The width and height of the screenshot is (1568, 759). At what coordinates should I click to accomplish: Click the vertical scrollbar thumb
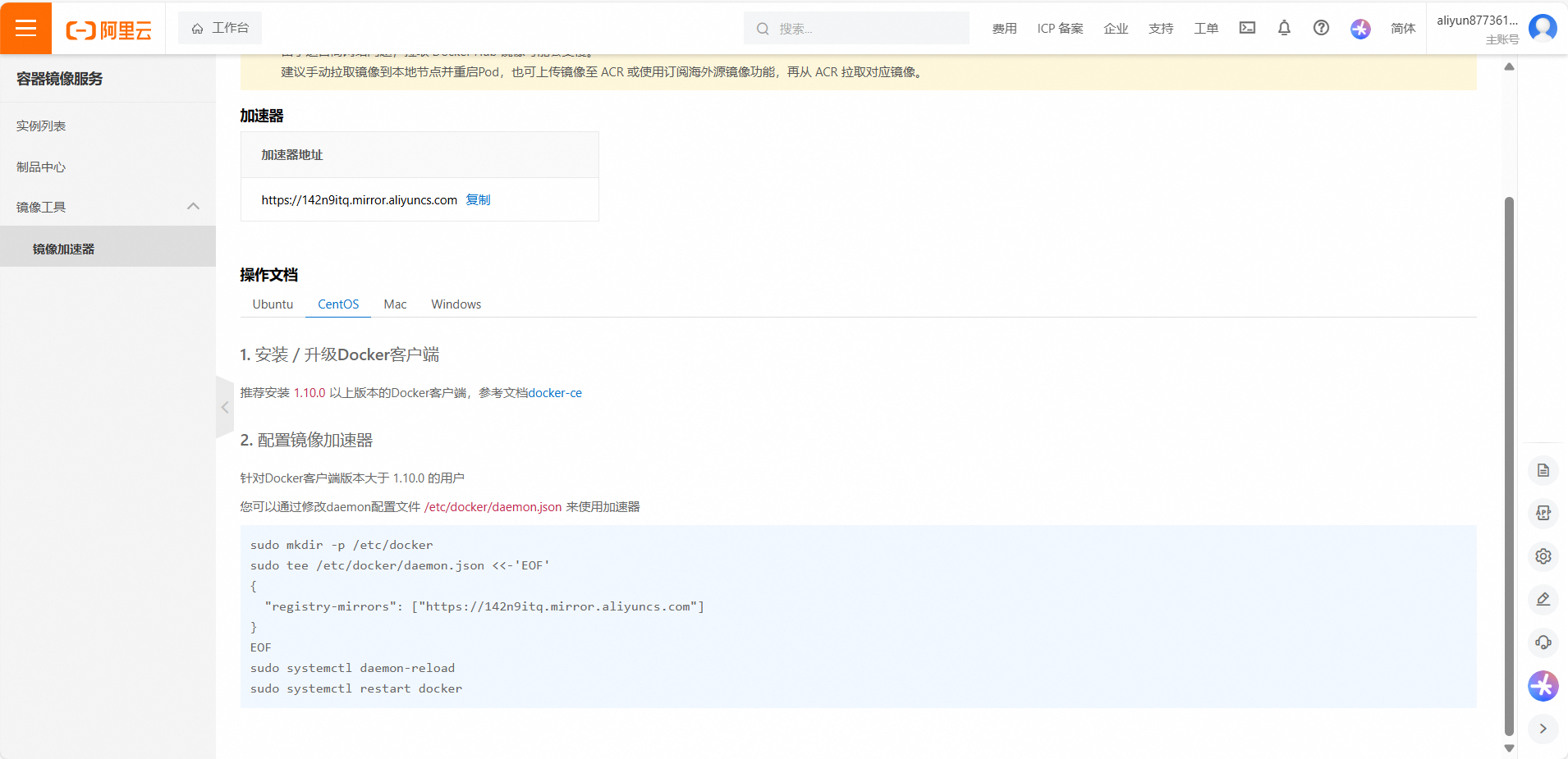click(1509, 466)
